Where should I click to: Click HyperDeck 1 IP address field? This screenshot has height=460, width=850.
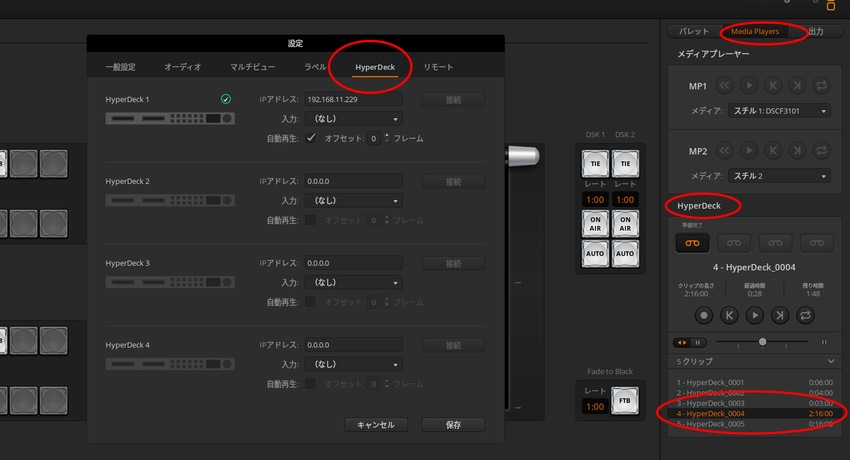click(353, 99)
